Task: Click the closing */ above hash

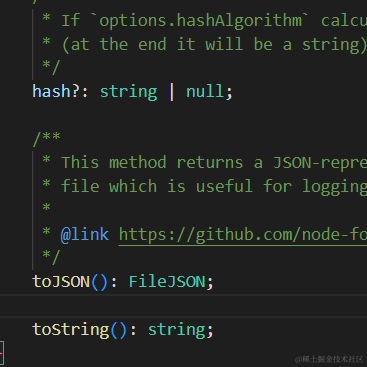Action: (x=51, y=67)
